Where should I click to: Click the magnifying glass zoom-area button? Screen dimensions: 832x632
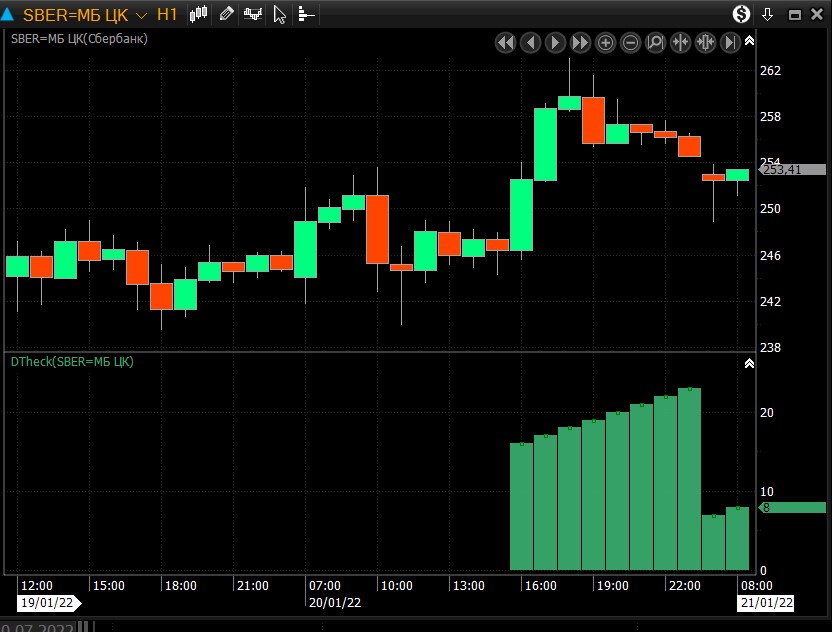(656, 42)
